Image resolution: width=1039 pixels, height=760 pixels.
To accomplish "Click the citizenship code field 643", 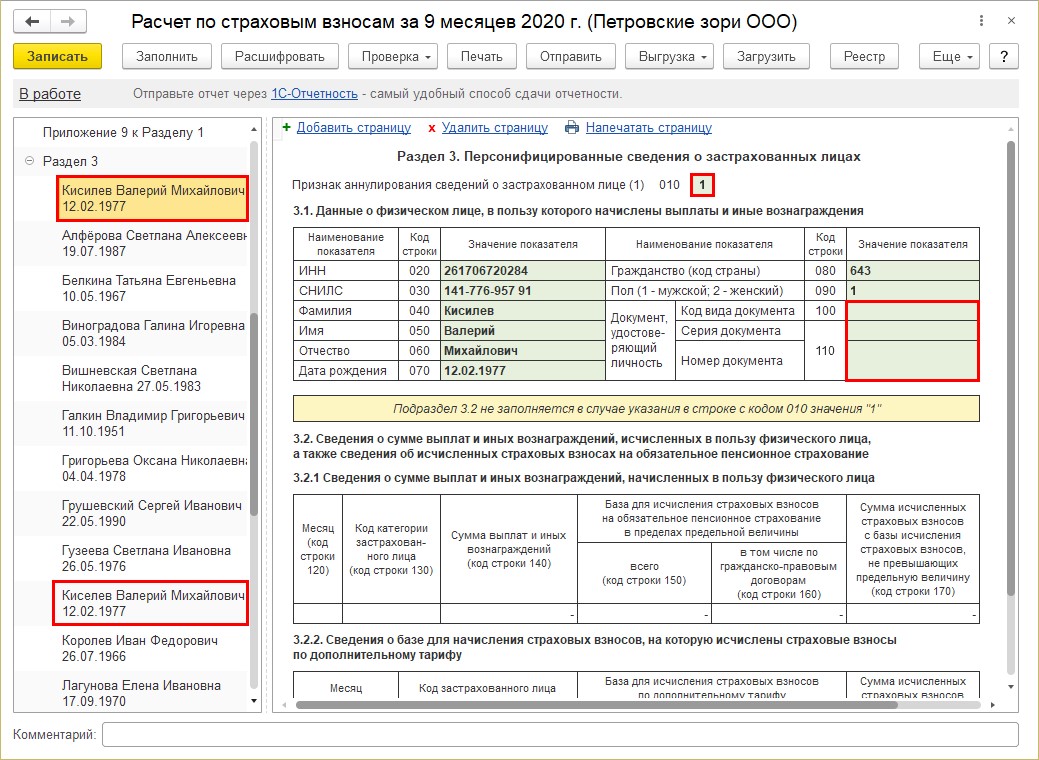I will pos(912,270).
